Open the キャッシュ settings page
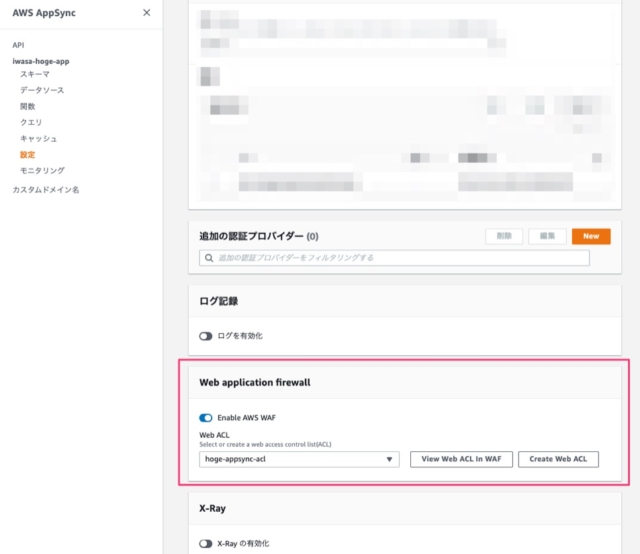Screen dimensions: 640x554 point(38,139)
